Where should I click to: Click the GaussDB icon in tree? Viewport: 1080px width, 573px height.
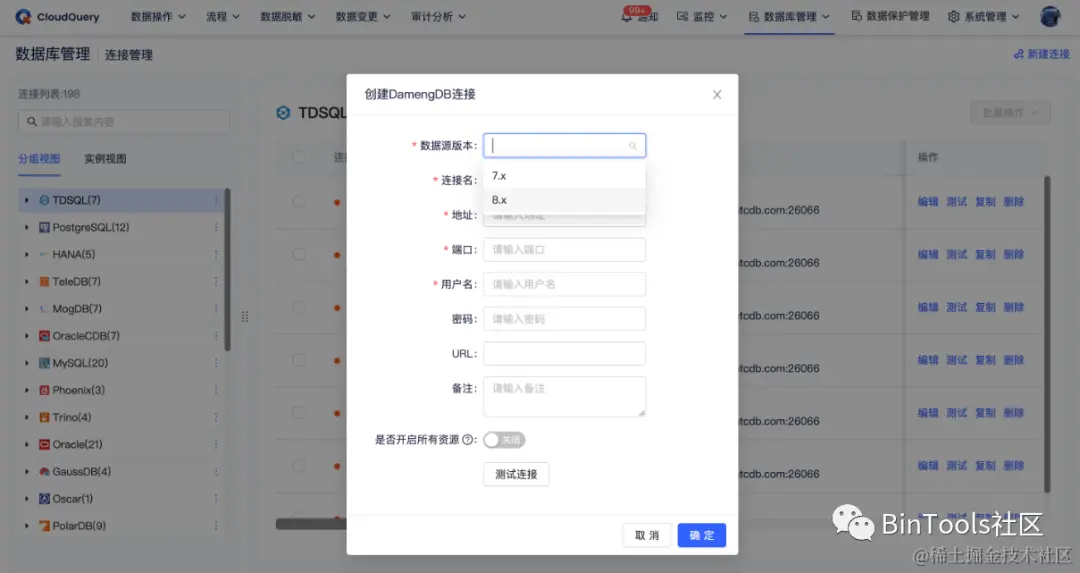pos(44,472)
